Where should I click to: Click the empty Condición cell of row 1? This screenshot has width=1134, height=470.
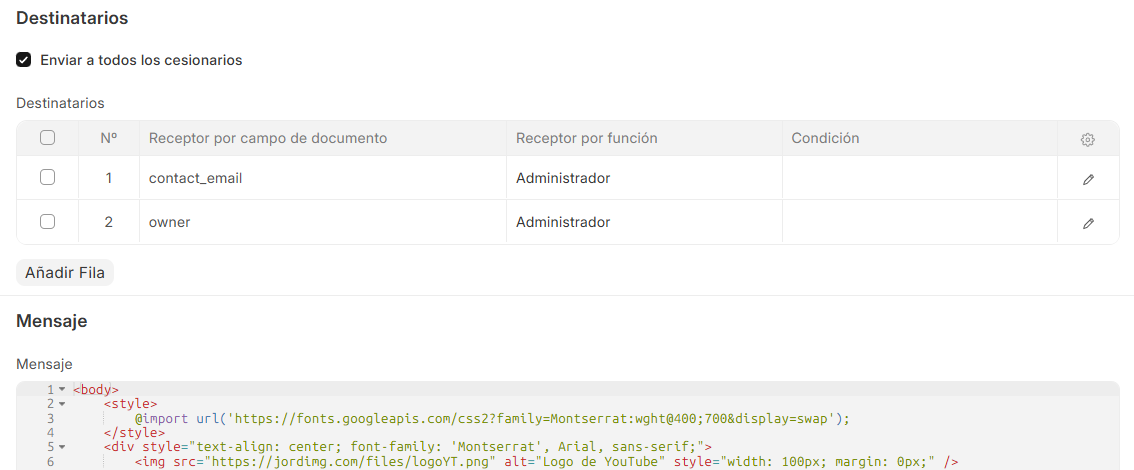(x=919, y=178)
